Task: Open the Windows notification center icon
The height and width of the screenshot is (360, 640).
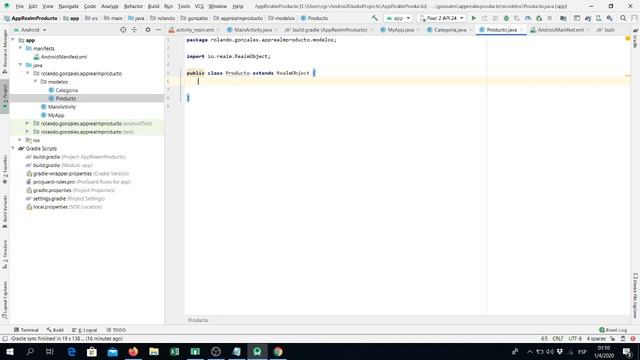Action: [627, 351]
